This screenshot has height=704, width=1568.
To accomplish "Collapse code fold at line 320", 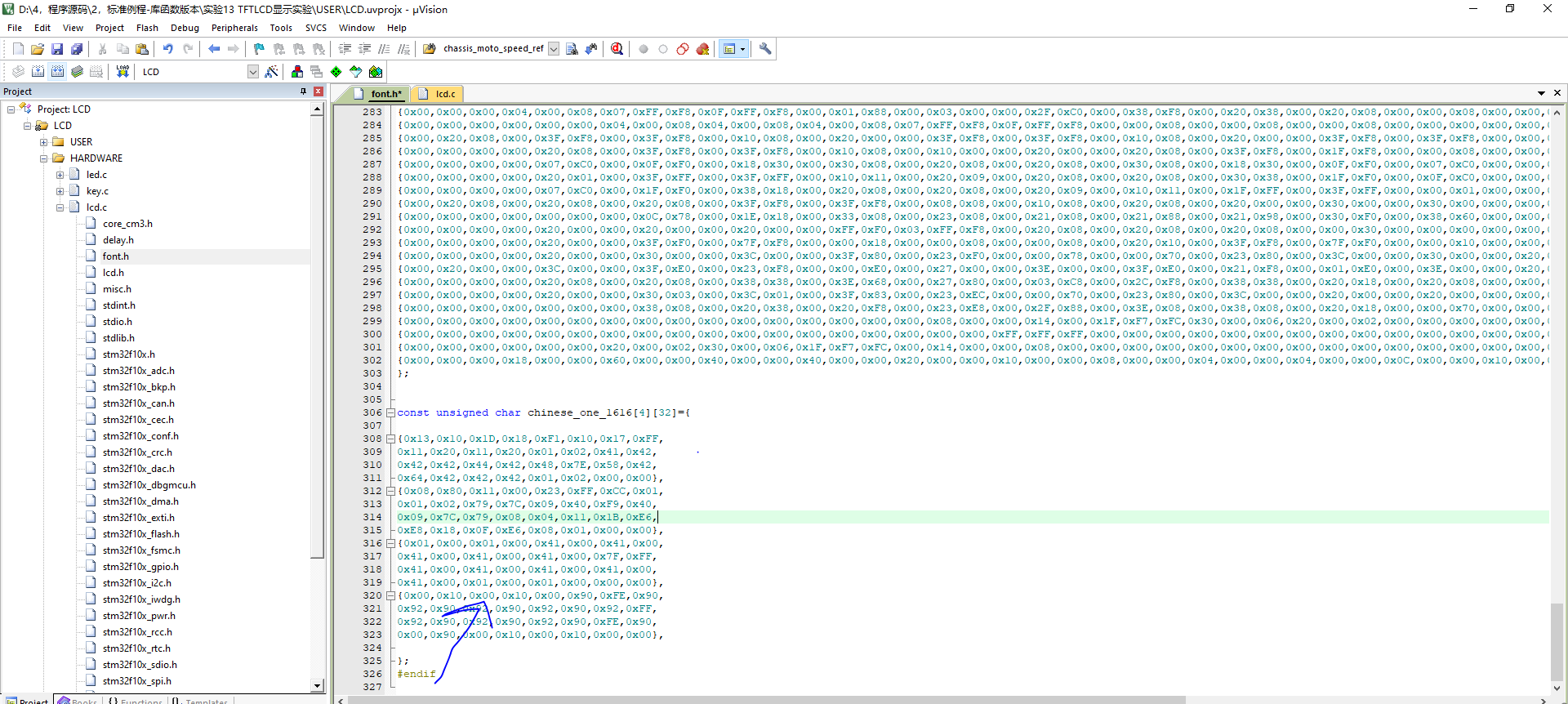I will [390, 595].
